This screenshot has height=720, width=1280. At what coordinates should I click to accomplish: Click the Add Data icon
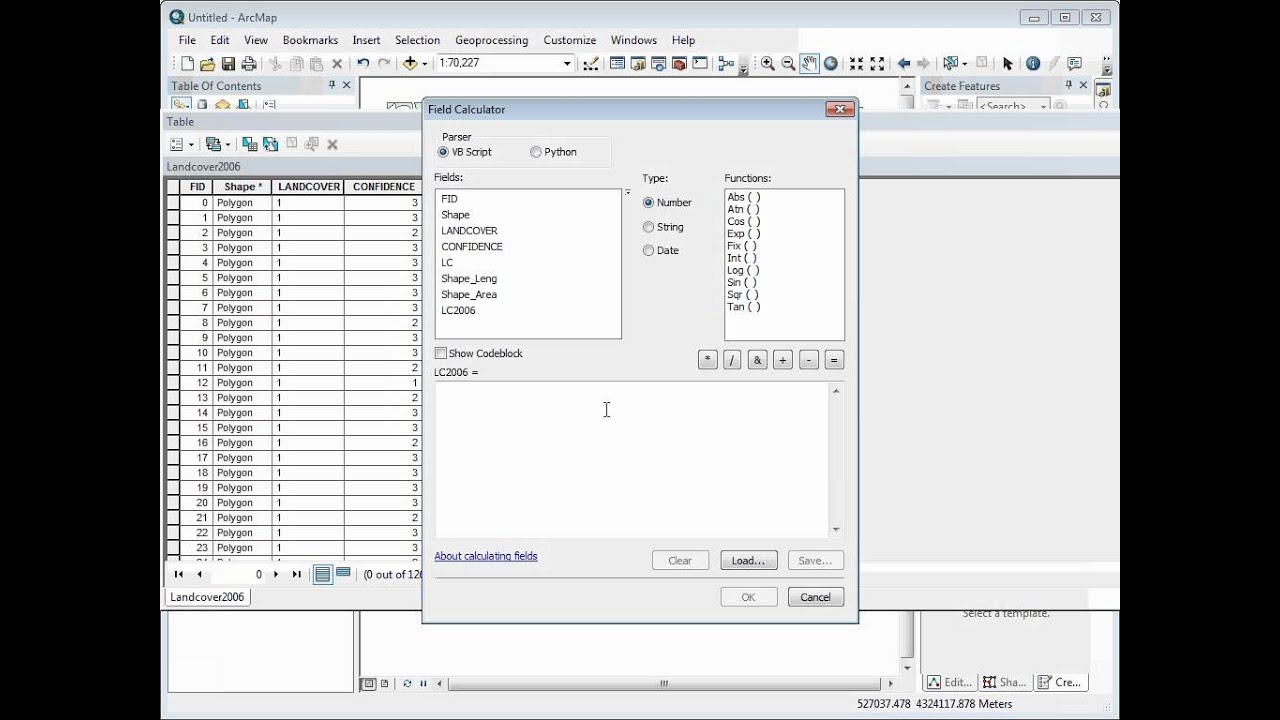click(x=410, y=64)
